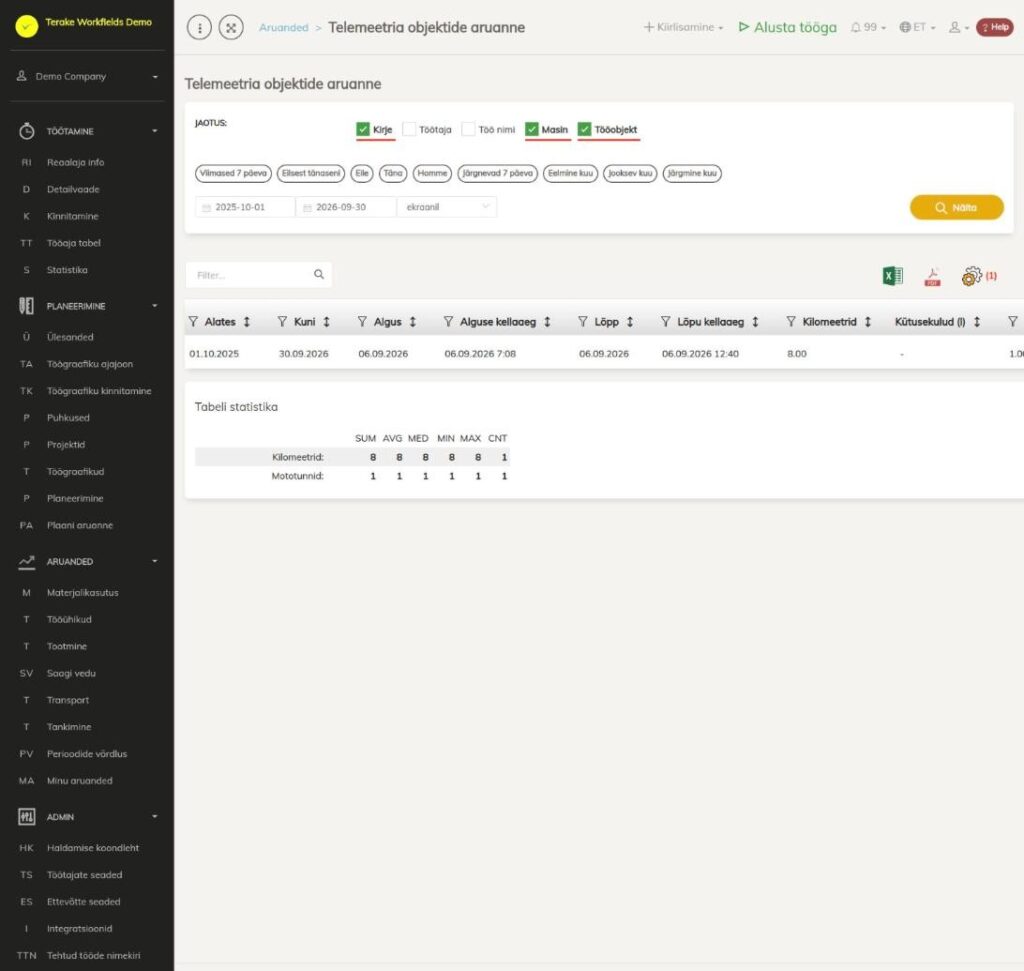This screenshot has height=971, width=1024.
Task: Select the Jooksev kuu preset
Action: pos(630,174)
